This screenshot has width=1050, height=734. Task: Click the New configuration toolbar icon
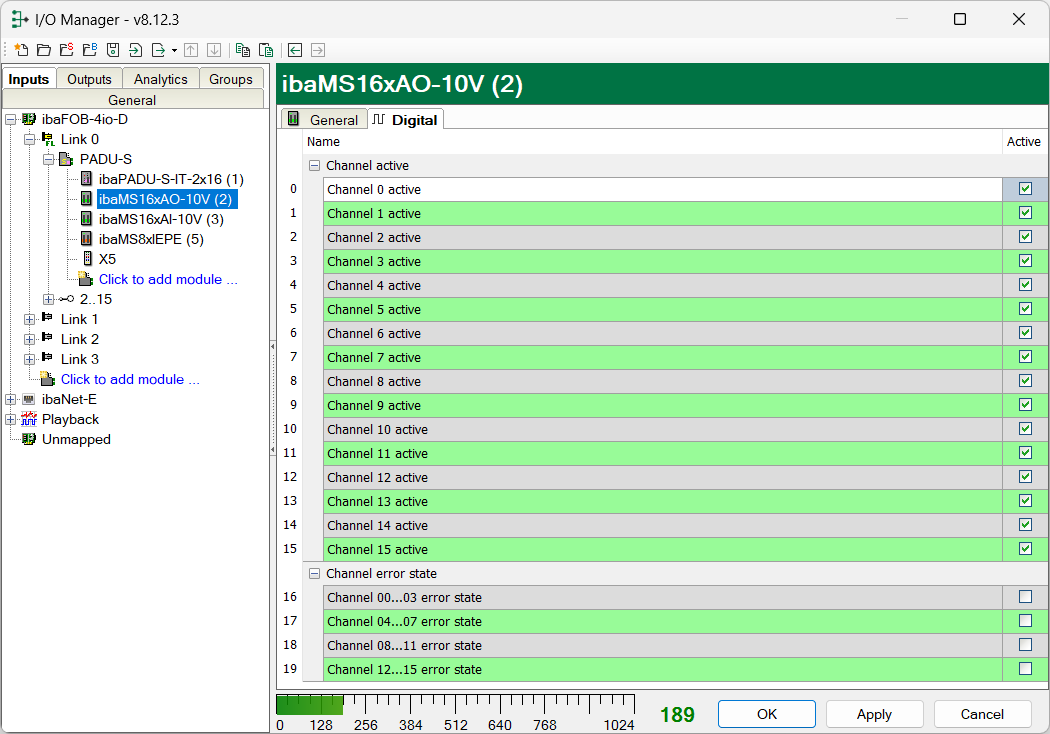(21, 49)
